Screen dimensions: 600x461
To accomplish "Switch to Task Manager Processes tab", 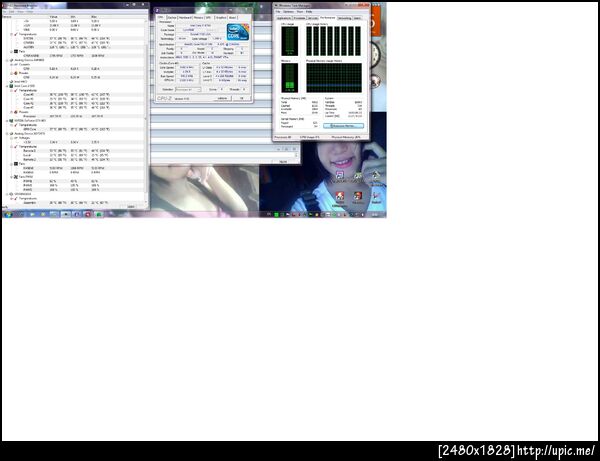I will (x=300, y=18).
